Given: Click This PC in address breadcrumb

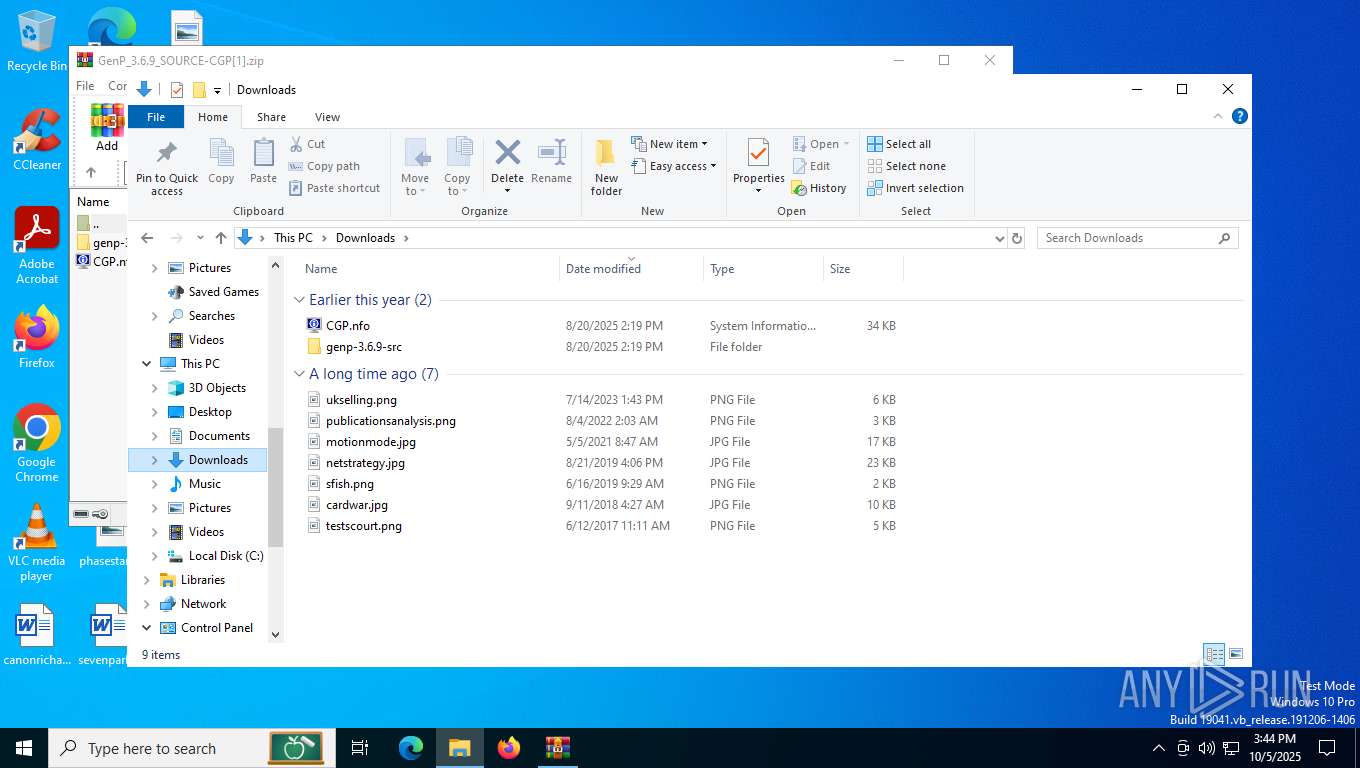Looking at the screenshot, I should (293, 238).
